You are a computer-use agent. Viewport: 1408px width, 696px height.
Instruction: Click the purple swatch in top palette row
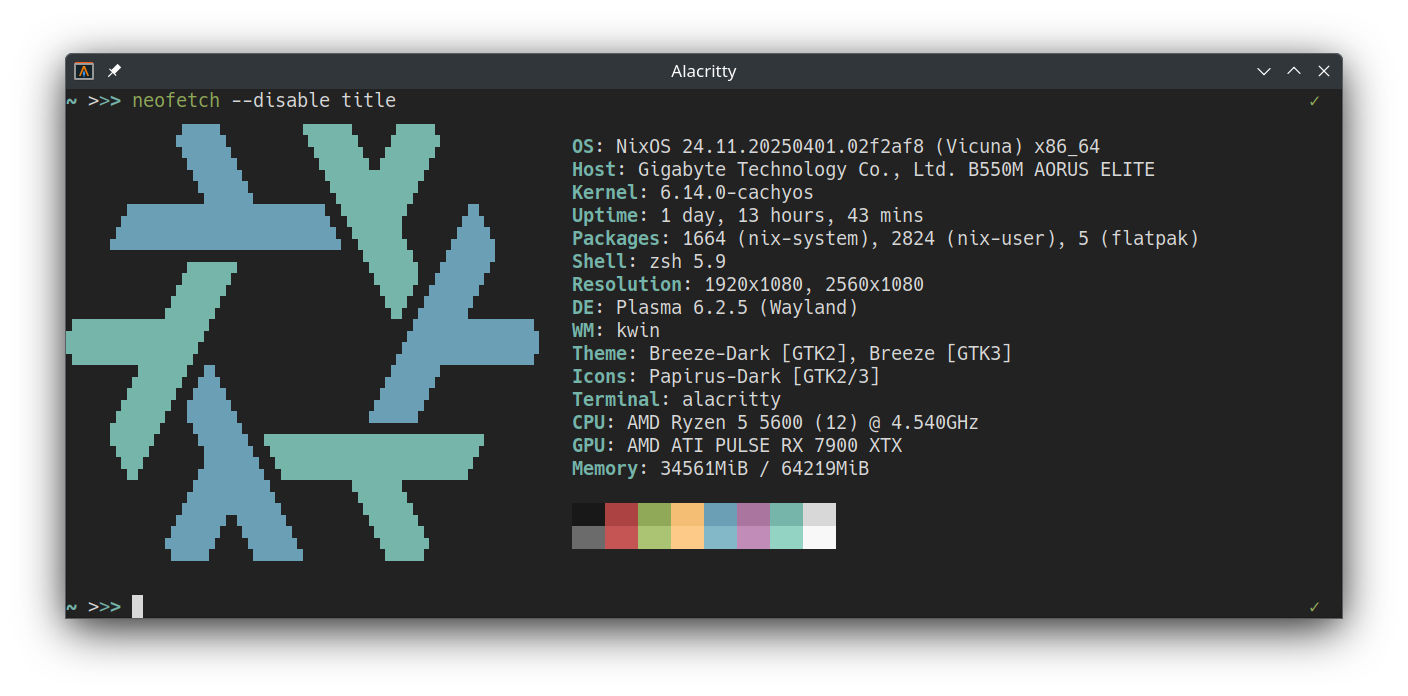[753, 514]
